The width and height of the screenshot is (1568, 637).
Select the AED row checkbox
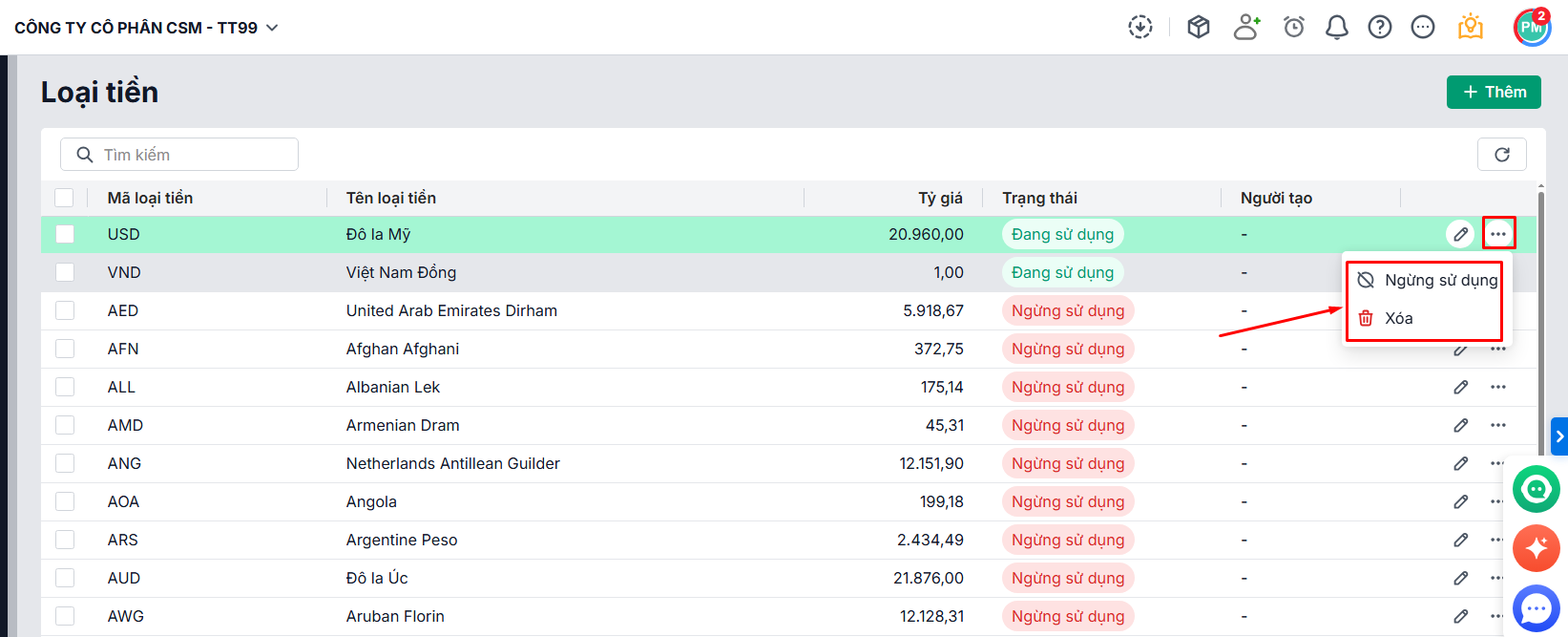click(65, 310)
